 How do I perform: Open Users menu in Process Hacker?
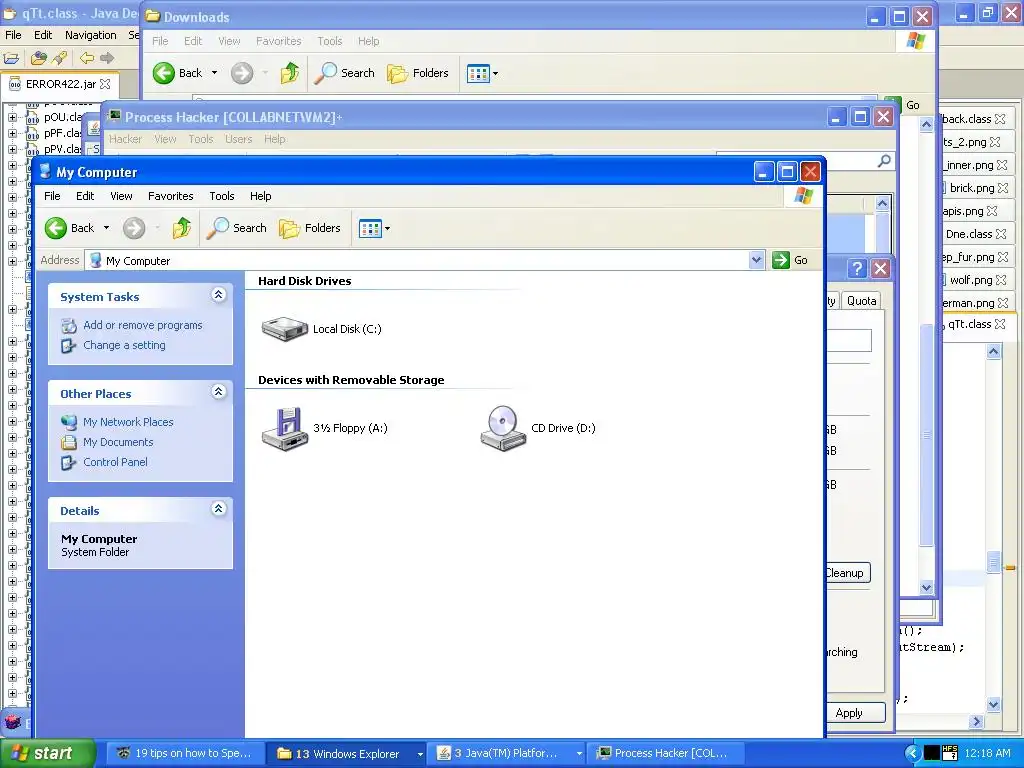238,139
